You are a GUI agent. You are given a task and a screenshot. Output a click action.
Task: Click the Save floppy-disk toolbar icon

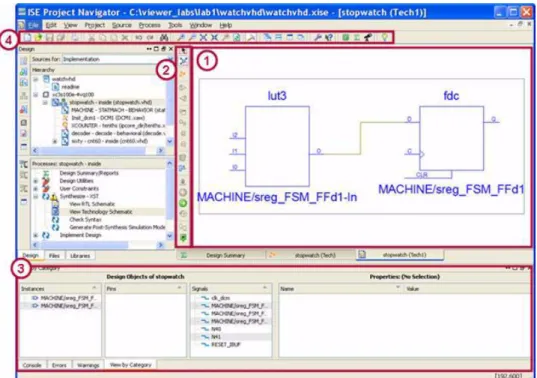point(50,37)
